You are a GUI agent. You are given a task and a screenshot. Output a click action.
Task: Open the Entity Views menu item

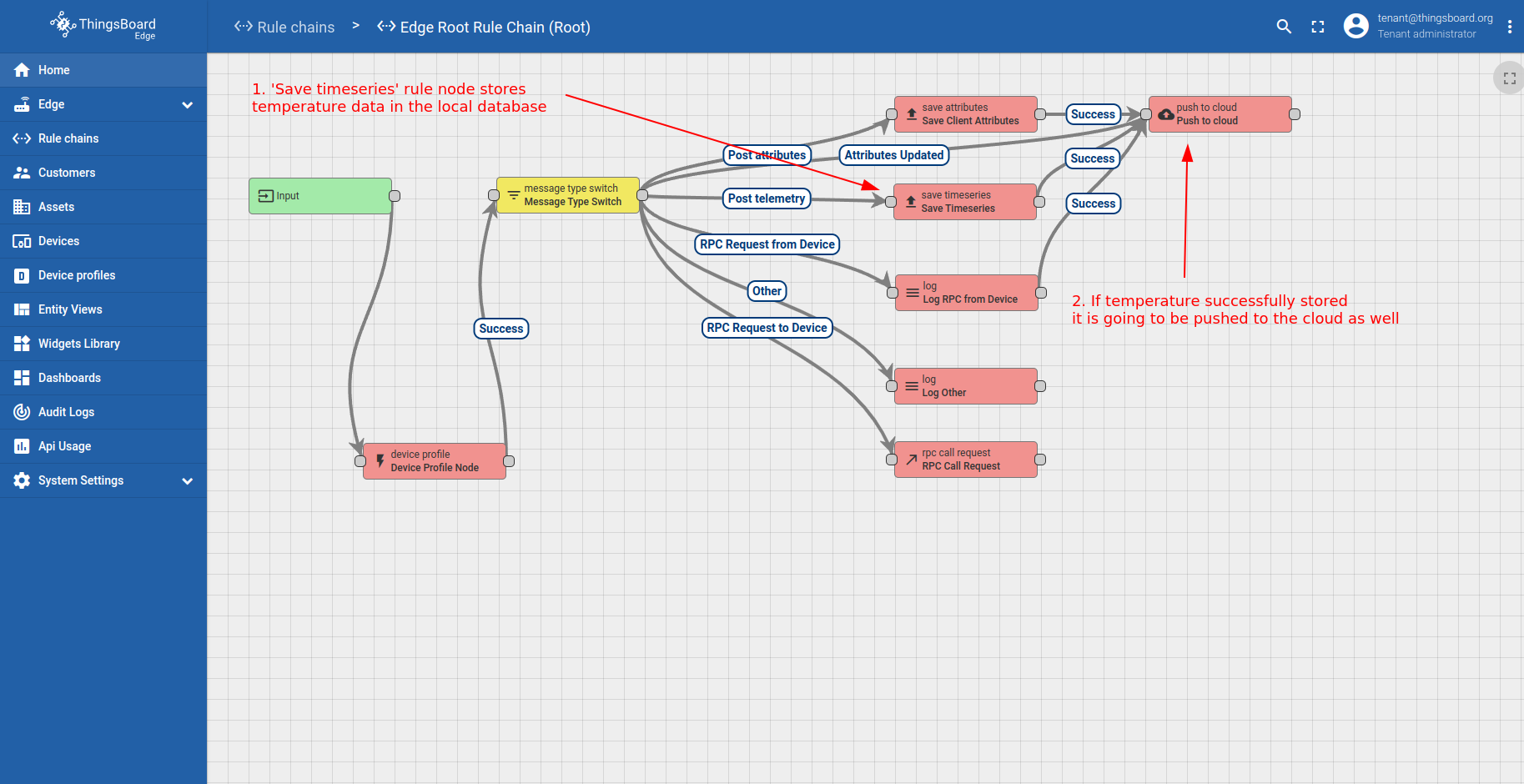pyautogui.click(x=103, y=309)
